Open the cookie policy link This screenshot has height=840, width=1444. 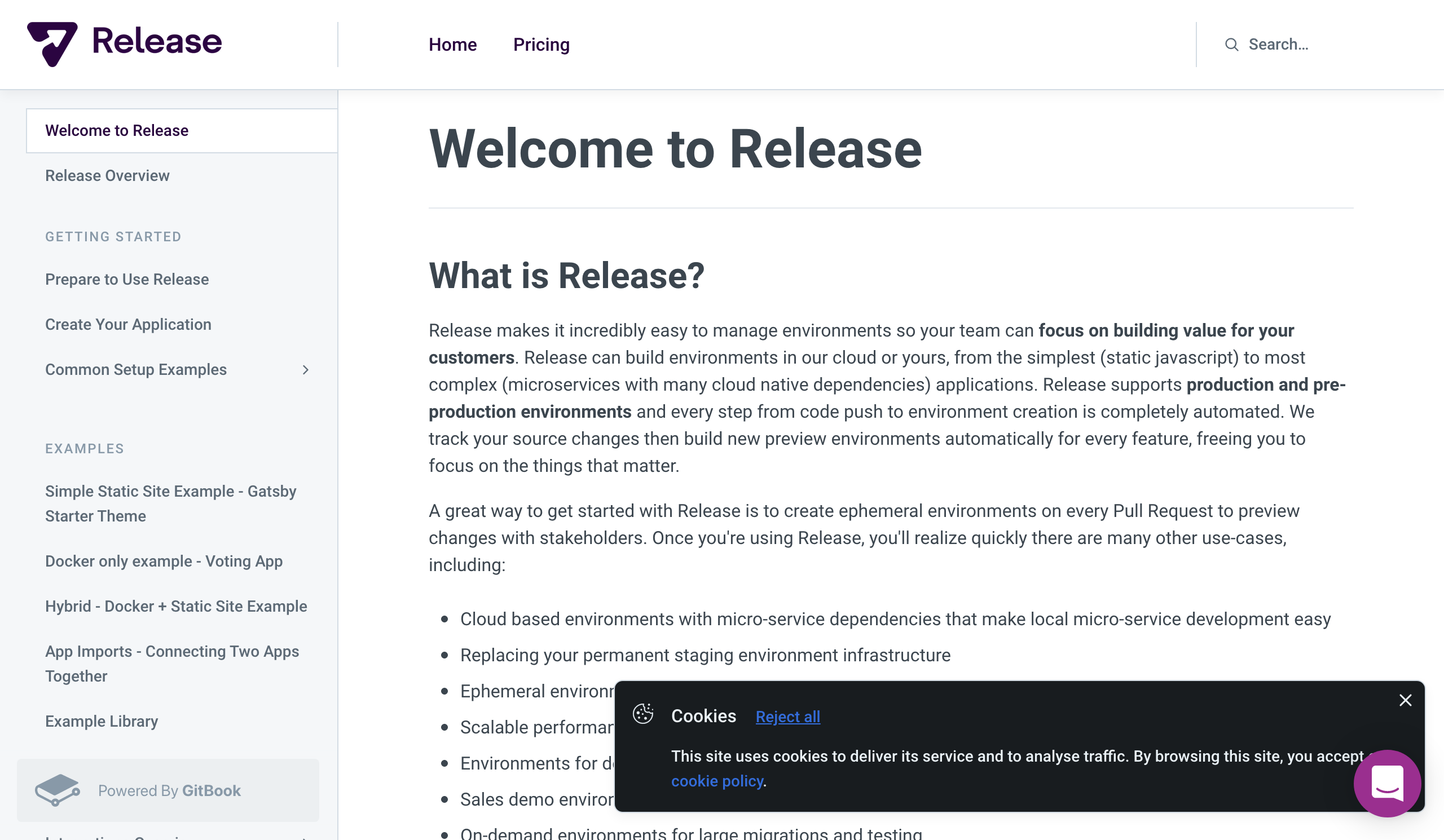point(717,781)
